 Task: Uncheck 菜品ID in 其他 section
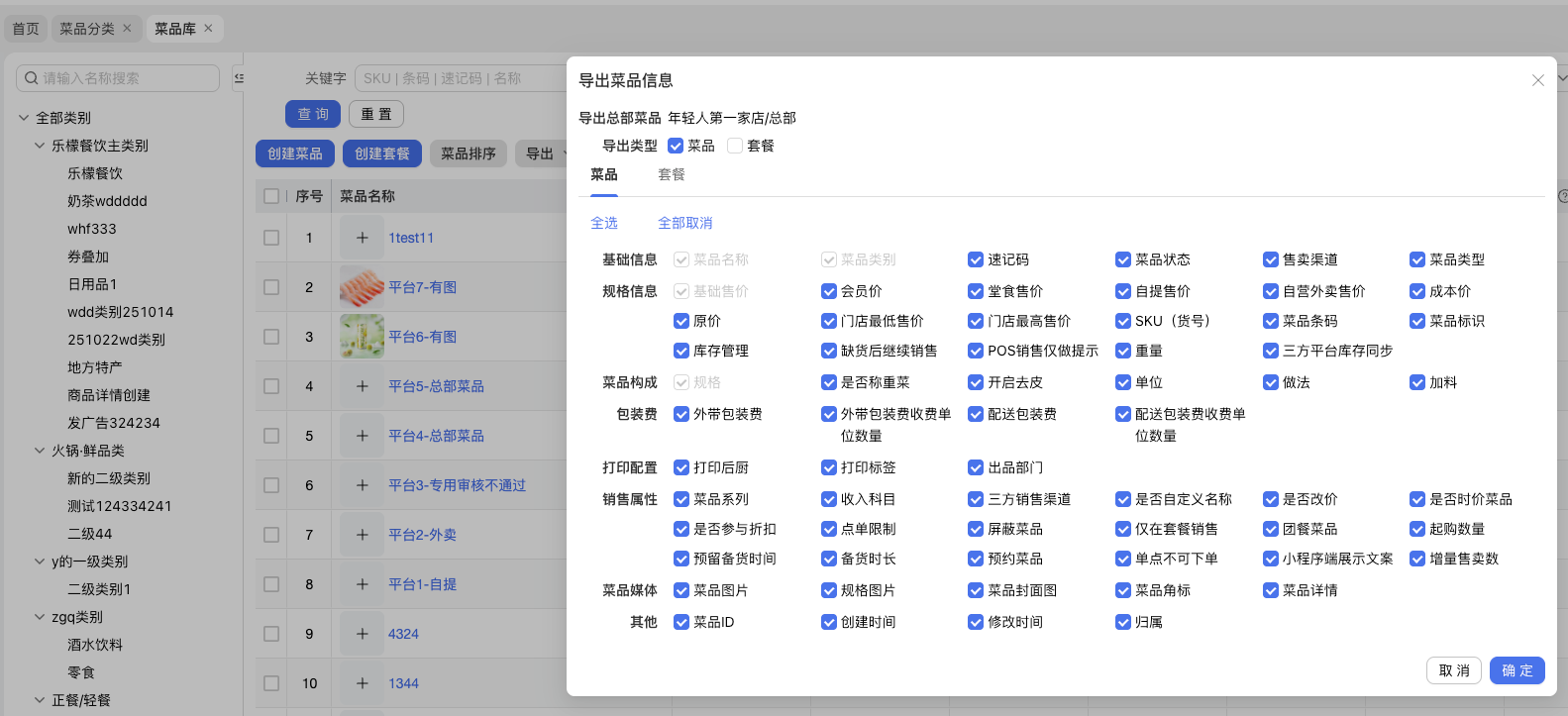pyautogui.click(x=681, y=622)
